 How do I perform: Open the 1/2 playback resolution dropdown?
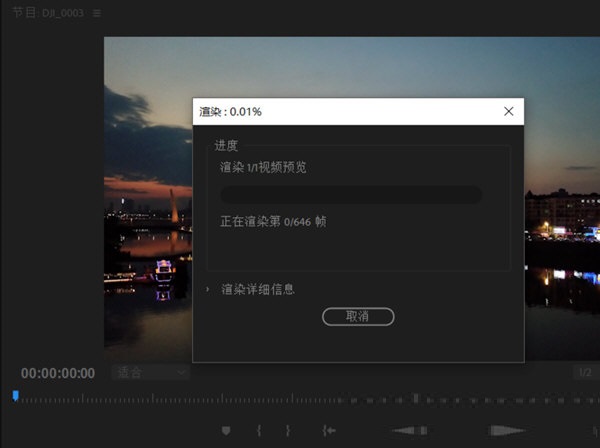(583, 372)
